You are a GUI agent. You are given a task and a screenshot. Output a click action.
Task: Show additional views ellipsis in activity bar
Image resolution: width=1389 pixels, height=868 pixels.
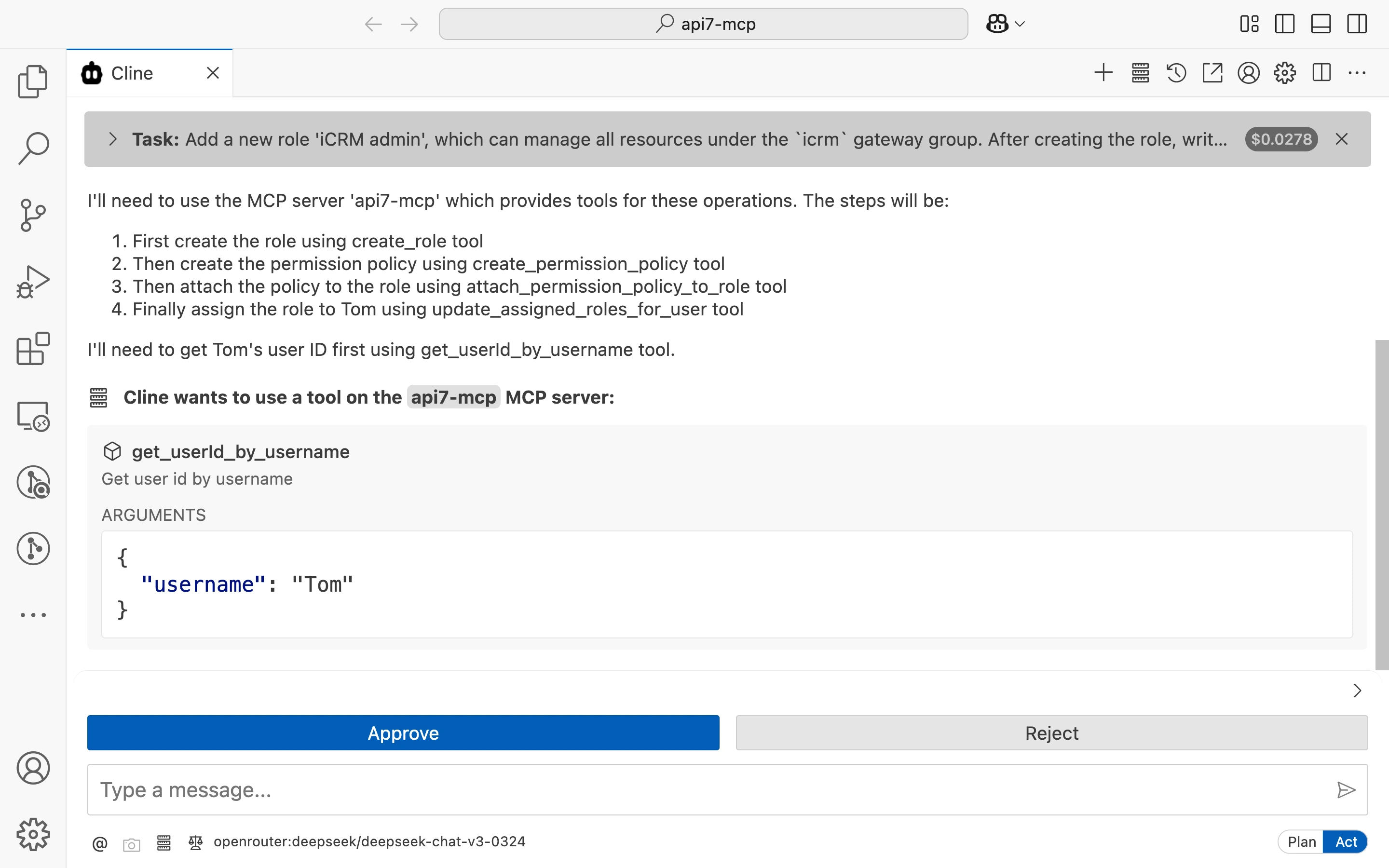[33, 615]
